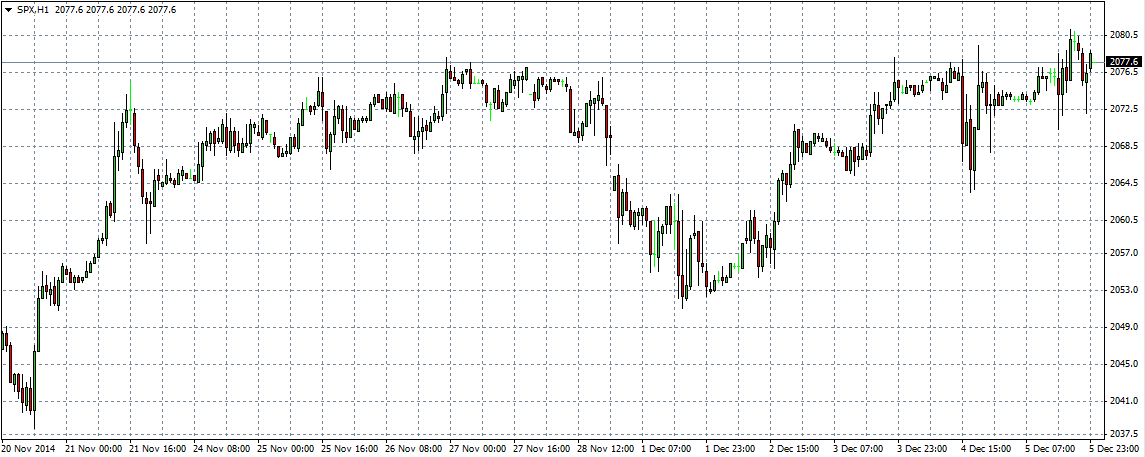This screenshot has width=1145, height=457.
Task: Select the 4 Dec 15:00 time label
Action: click(x=987, y=449)
